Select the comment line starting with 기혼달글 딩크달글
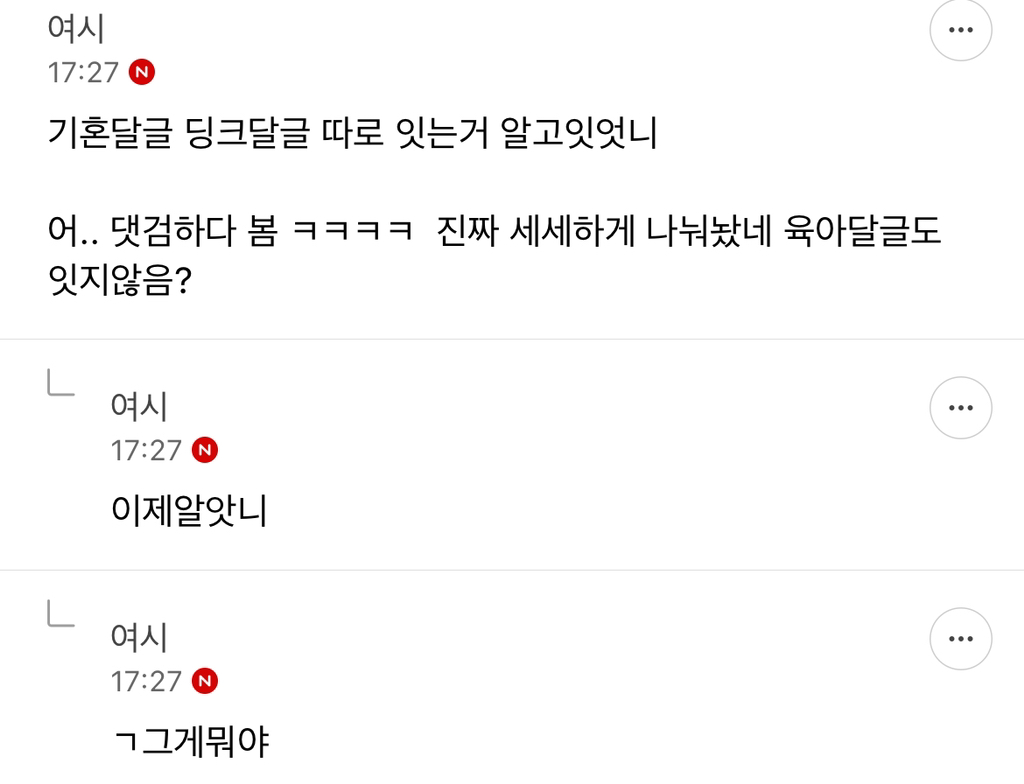This screenshot has width=1024, height=784. coord(352,133)
